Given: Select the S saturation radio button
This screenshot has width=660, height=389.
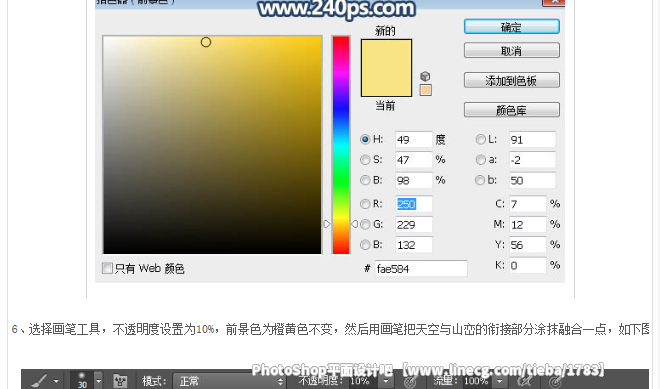Looking at the screenshot, I should tap(365, 160).
